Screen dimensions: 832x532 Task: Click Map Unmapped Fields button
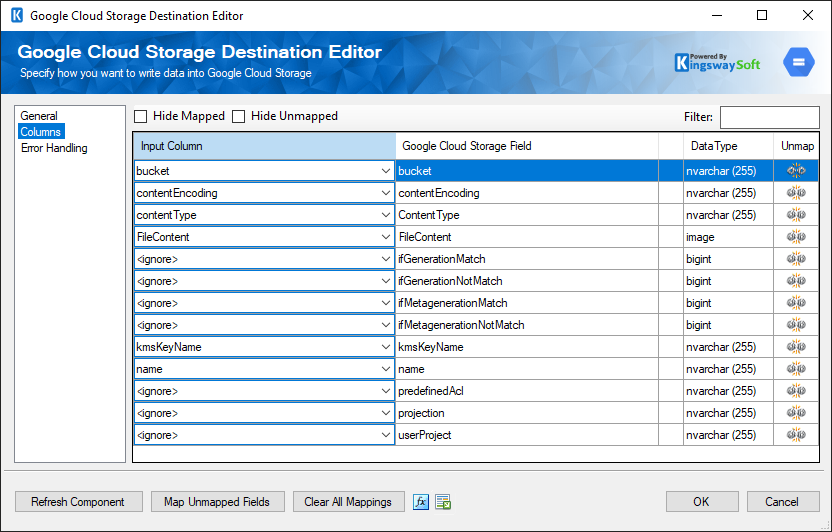pos(218,502)
